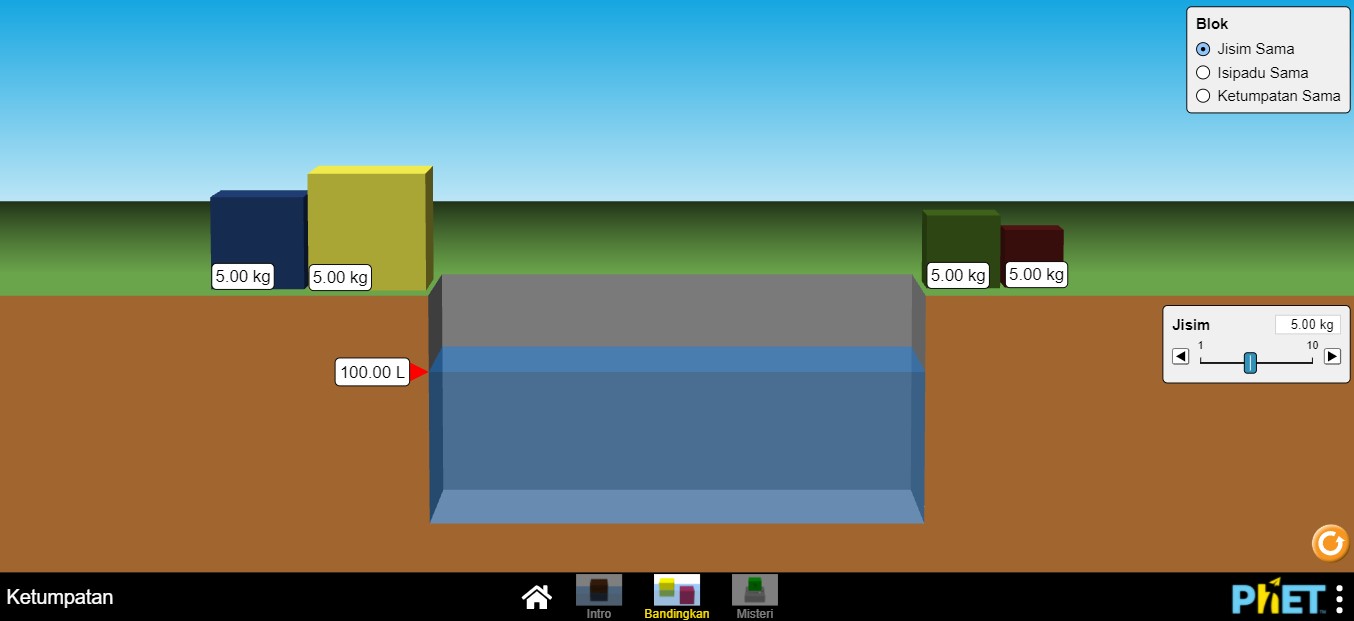
Task: Select the Bandingkan screen icon
Action: tap(677, 591)
